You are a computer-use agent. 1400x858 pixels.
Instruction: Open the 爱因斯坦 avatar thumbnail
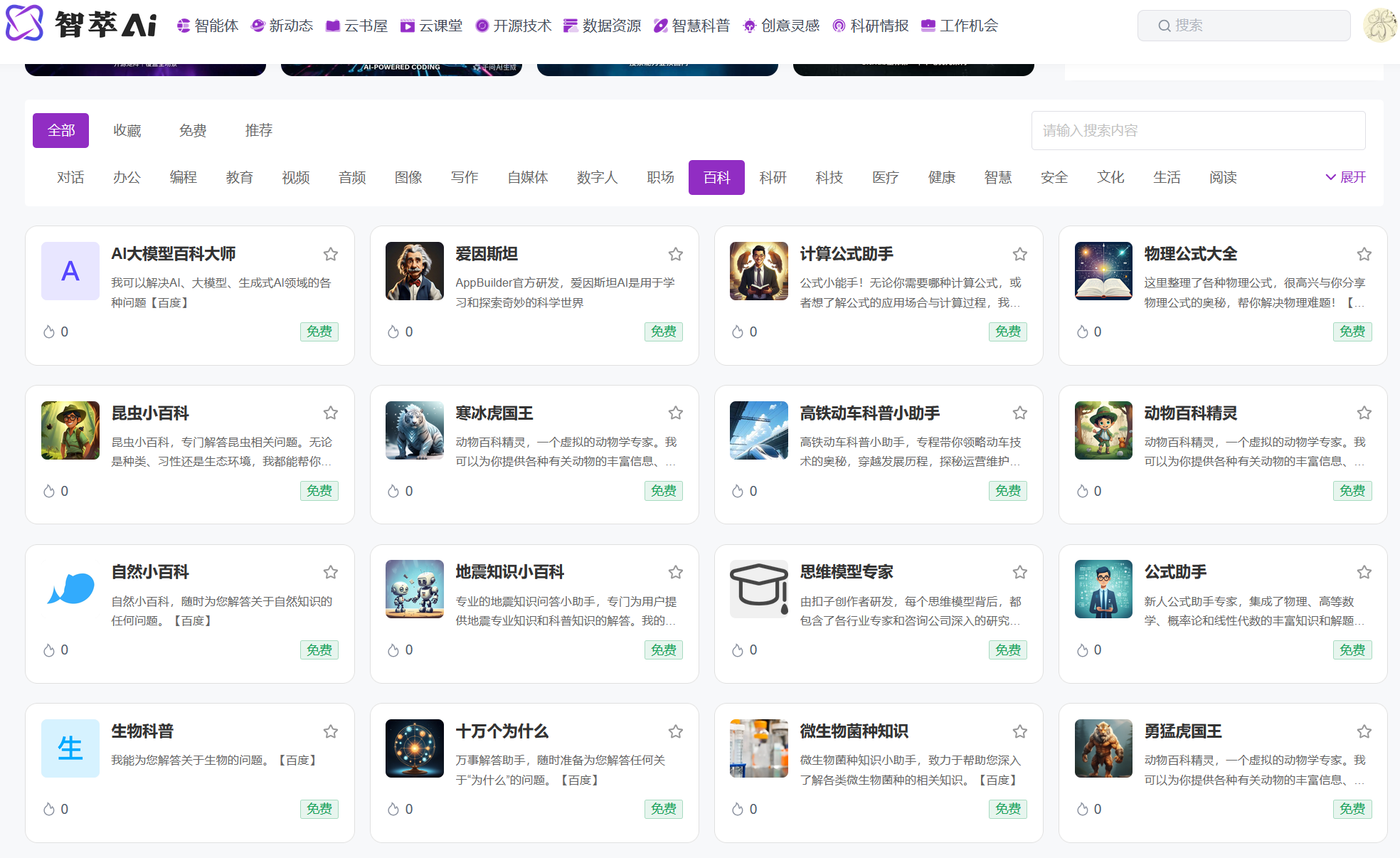(x=415, y=271)
